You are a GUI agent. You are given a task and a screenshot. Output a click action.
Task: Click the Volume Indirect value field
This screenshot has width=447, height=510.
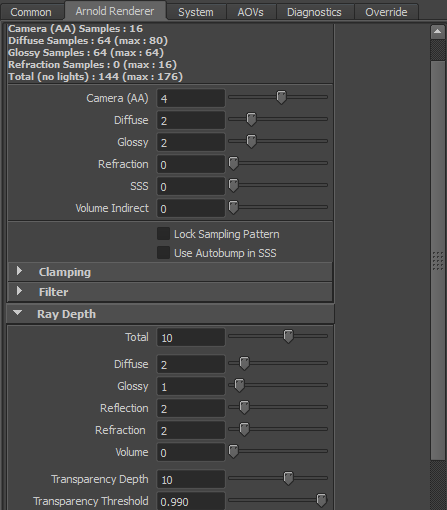coord(191,208)
